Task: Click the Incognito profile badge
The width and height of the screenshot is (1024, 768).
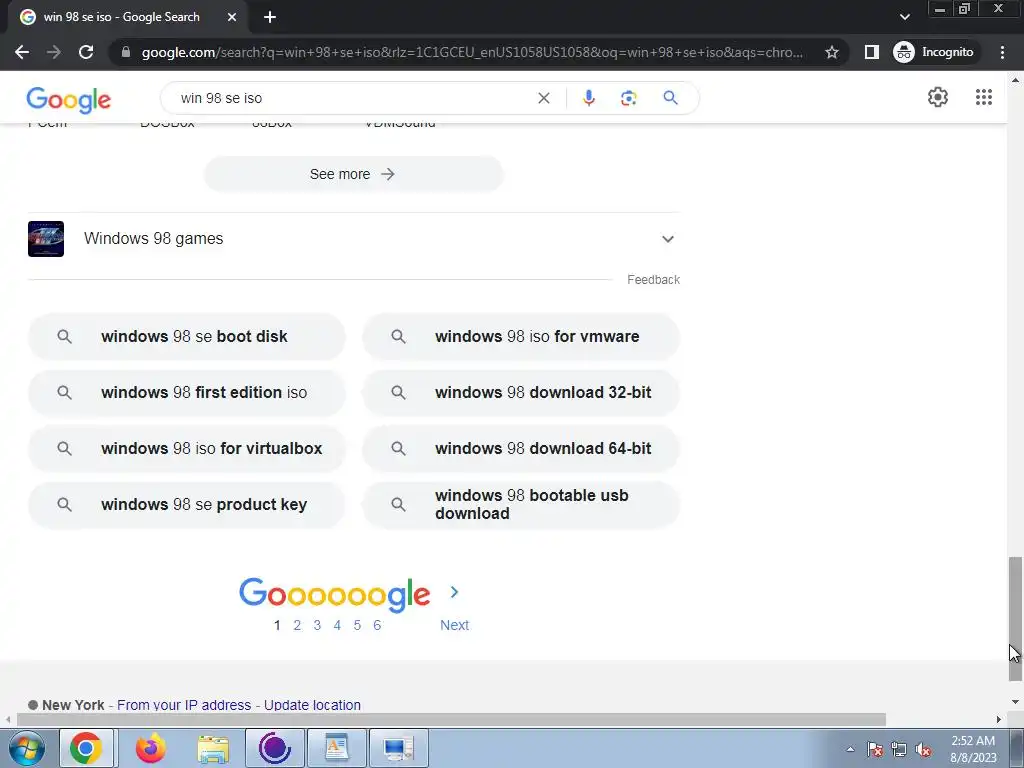Action: coord(935,52)
